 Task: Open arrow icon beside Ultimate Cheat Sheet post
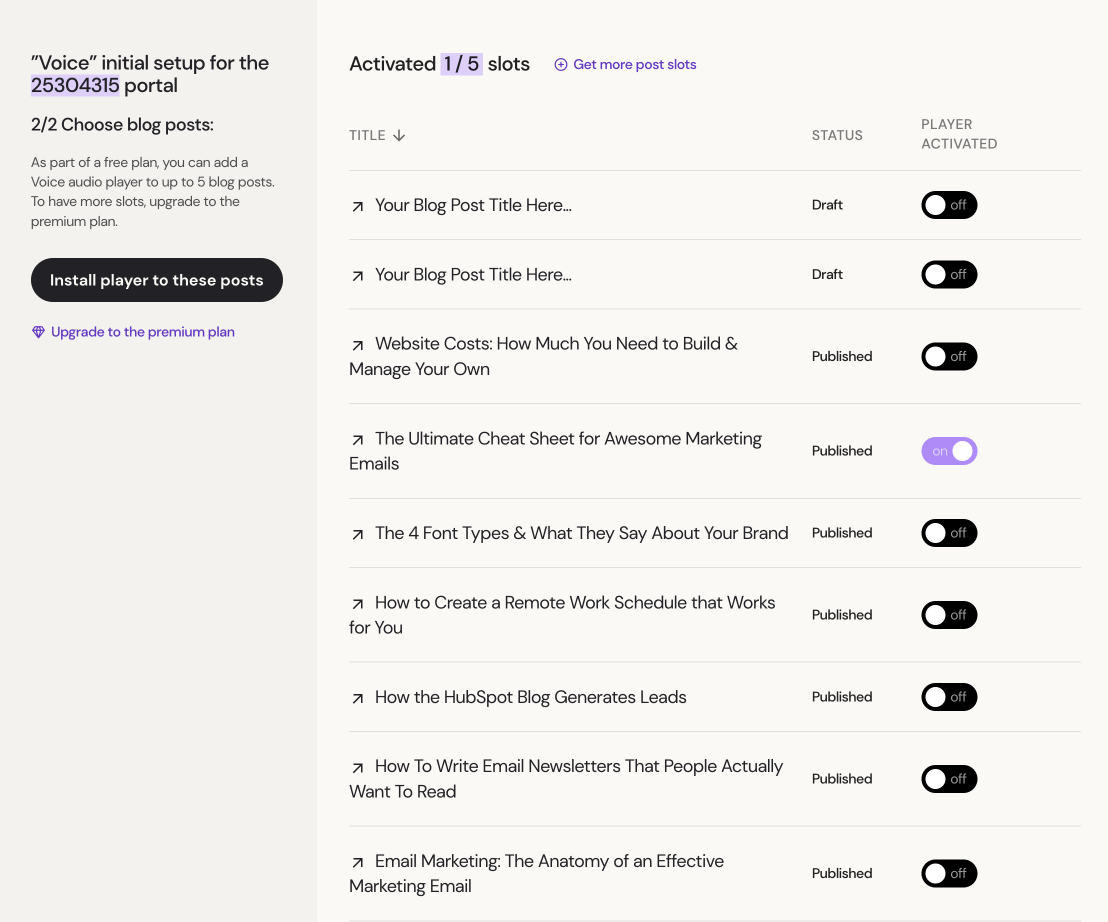point(358,439)
